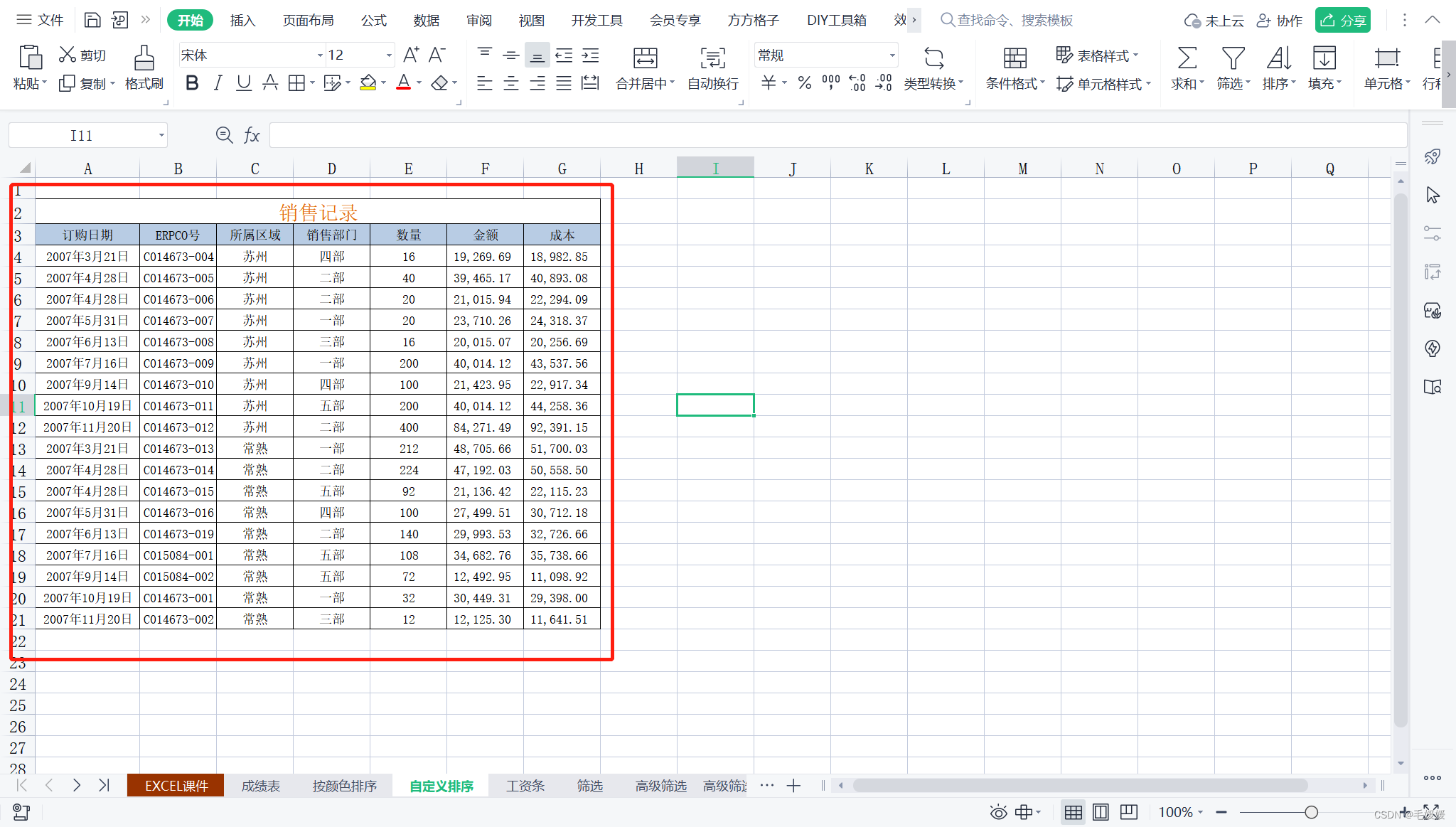Image resolution: width=1456 pixels, height=827 pixels.
Task: Click the Format Painter (格式刷) icon
Action: 144,58
